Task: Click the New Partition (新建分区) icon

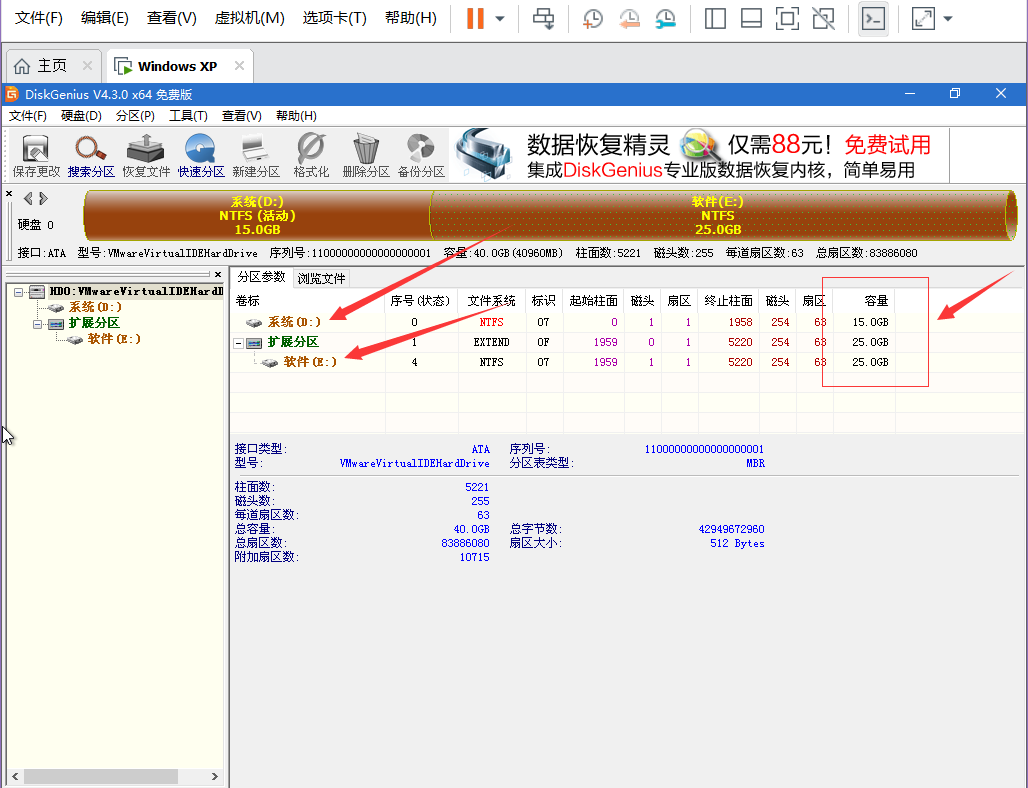Action: (x=256, y=155)
